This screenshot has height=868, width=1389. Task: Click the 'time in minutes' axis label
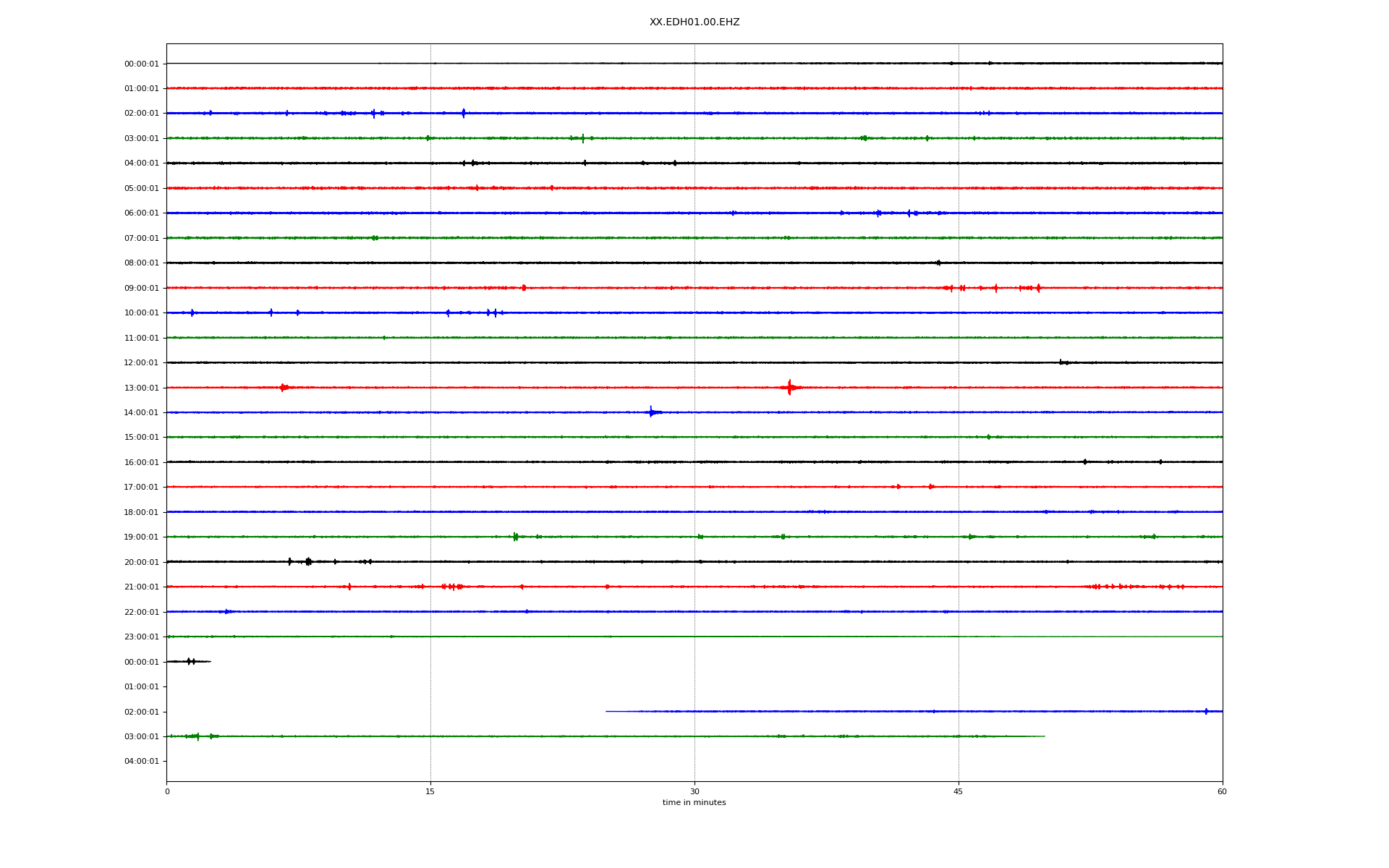click(694, 802)
